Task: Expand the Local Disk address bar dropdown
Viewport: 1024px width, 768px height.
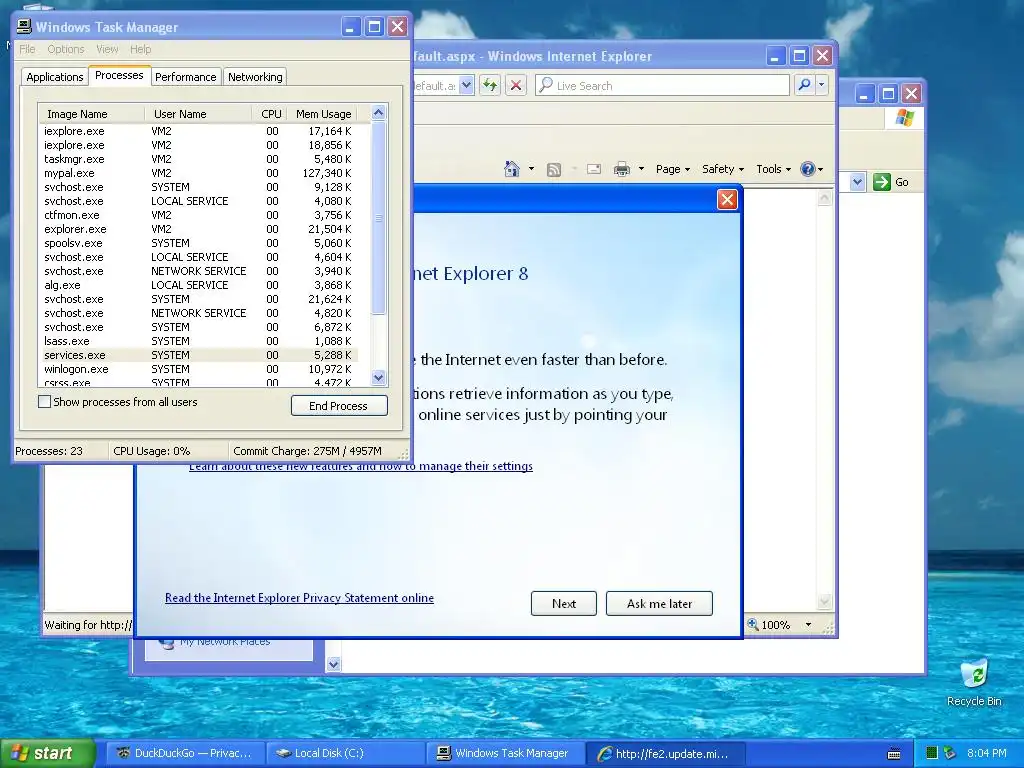Action: (857, 182)
